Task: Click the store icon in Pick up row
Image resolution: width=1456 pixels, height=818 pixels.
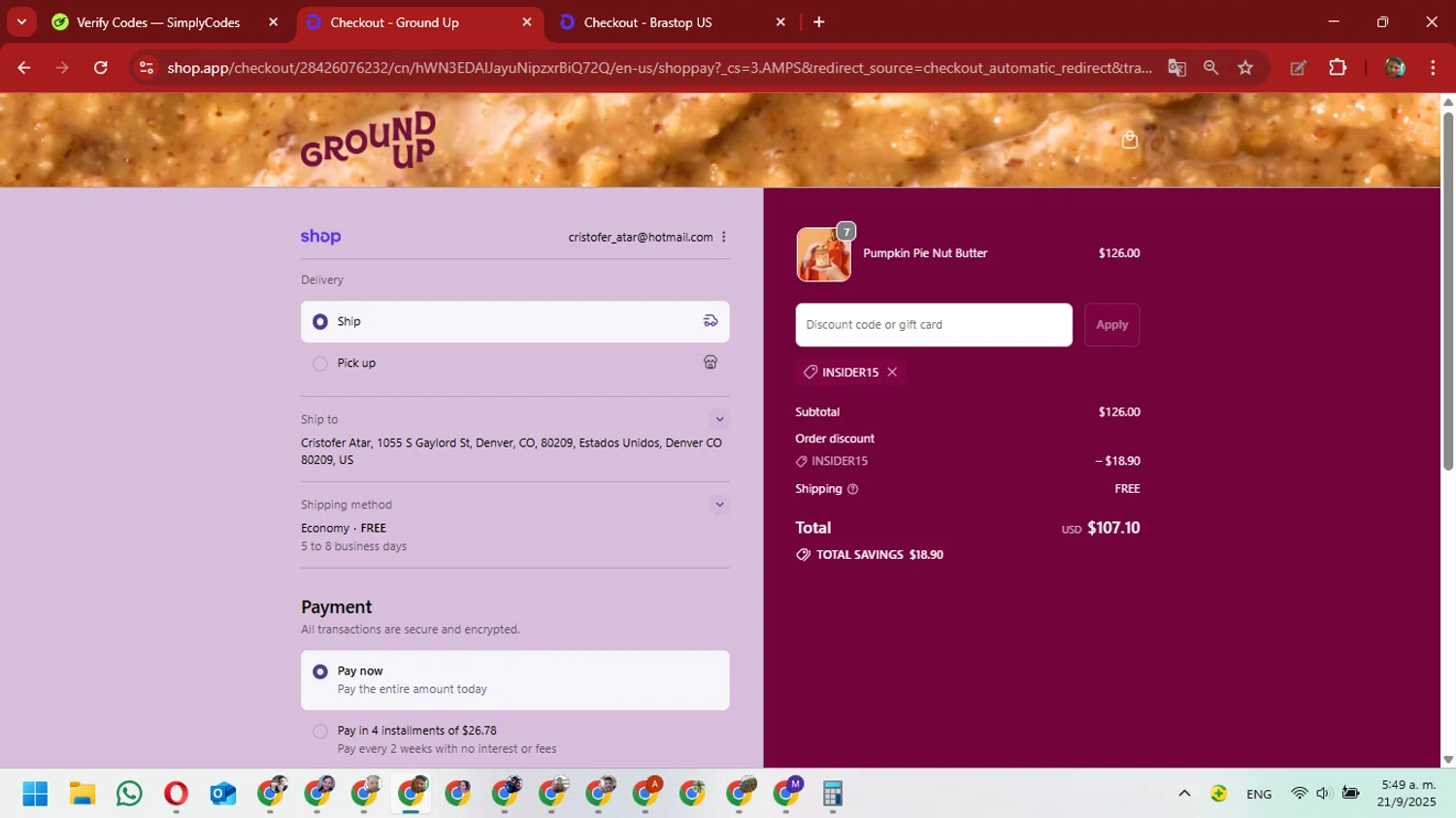Action: 711,363
